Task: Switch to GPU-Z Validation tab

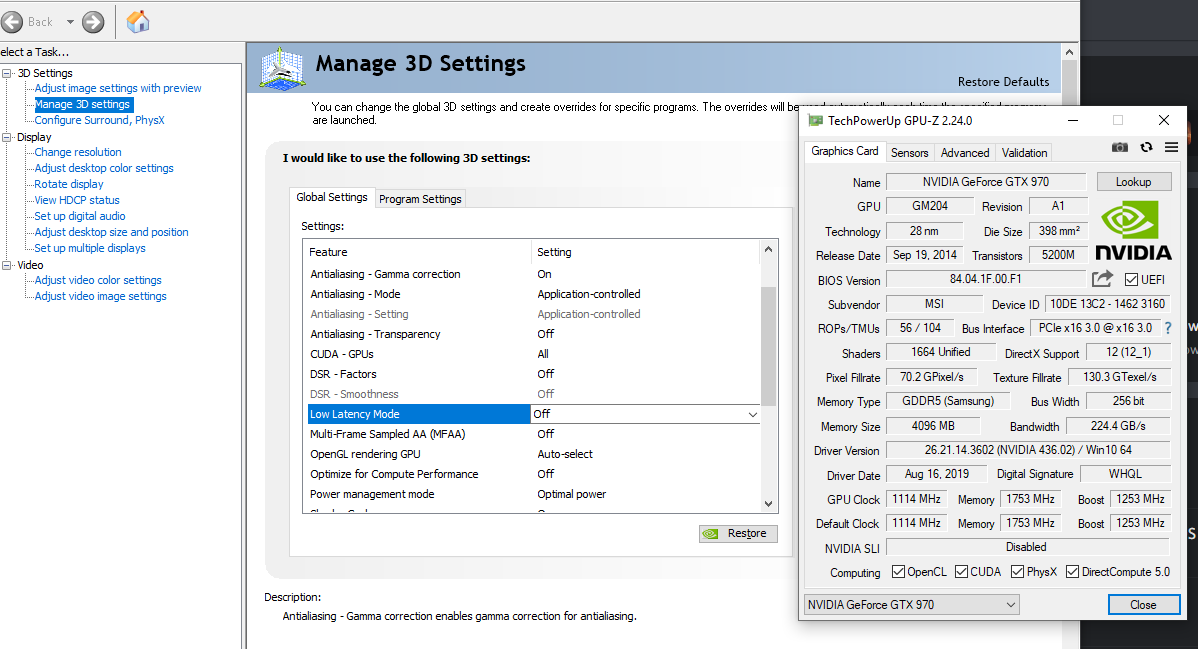Action: tap(1025, 153)
